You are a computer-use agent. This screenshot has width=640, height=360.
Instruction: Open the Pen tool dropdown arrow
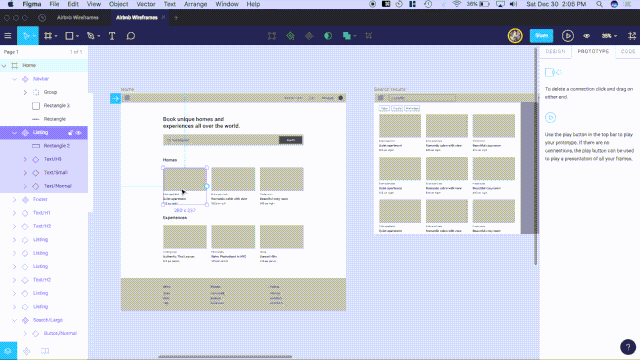click(98, 36)
